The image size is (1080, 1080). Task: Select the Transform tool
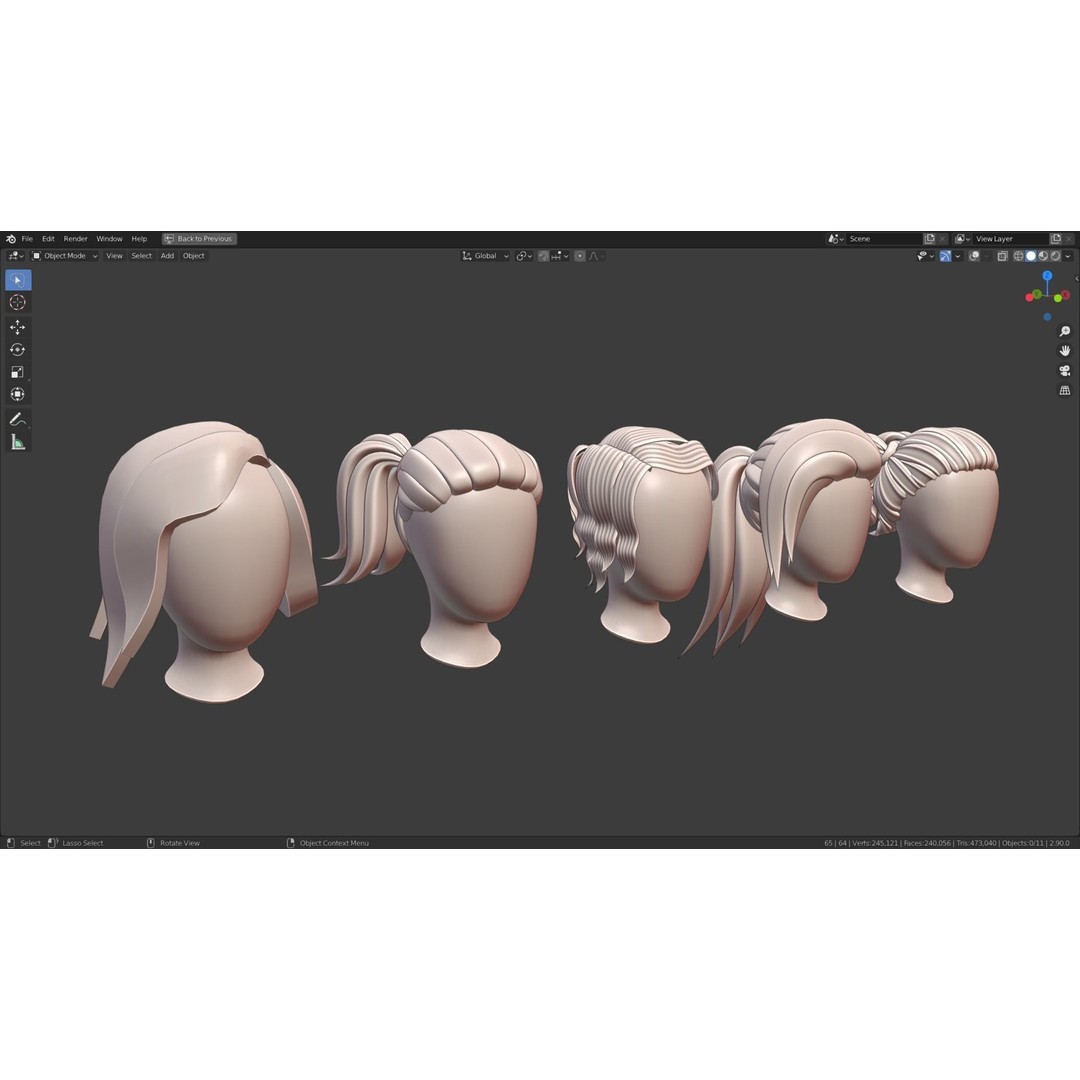pyautogui.click(x=18, y=394)
